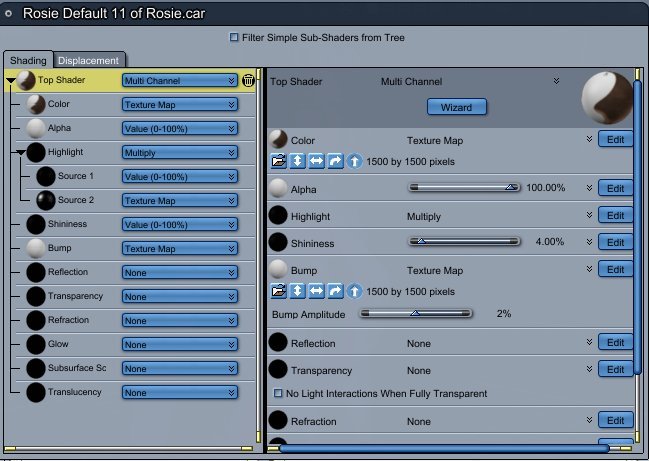Click the Bump preview sphere in tree
649x461 pixels.
coord(36,248)
